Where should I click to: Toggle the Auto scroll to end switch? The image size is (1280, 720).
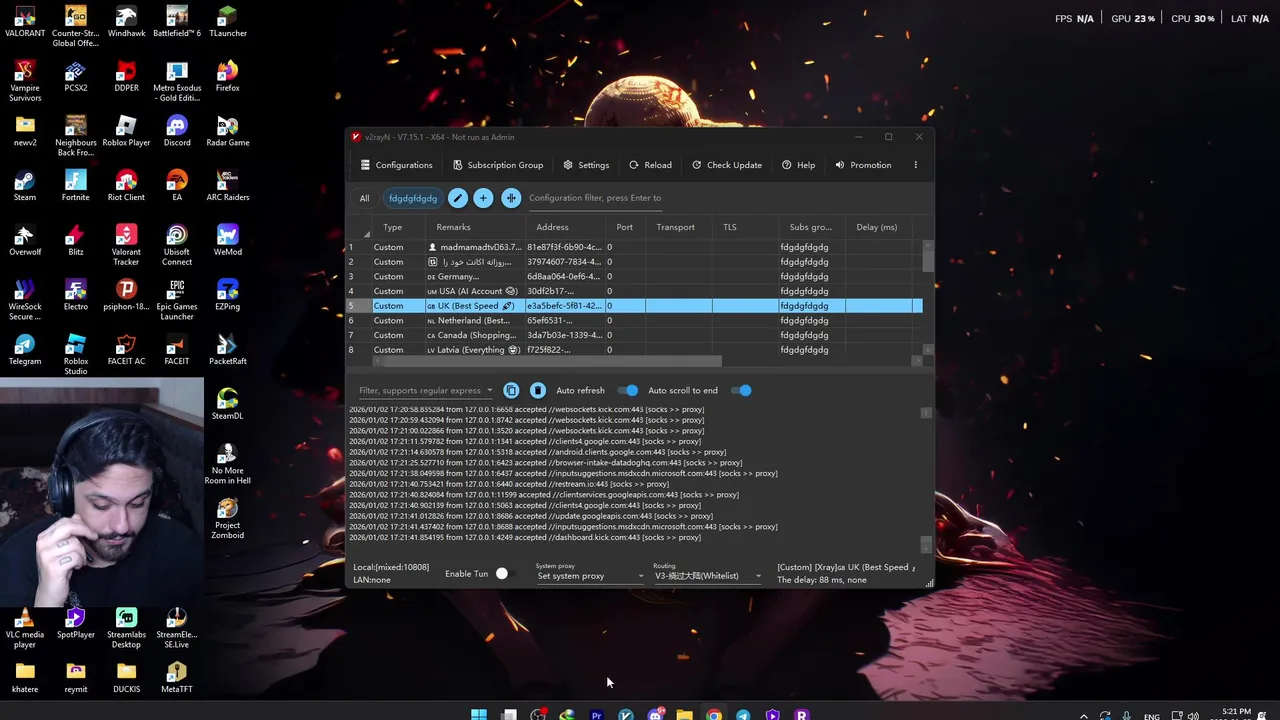(741, 390)
